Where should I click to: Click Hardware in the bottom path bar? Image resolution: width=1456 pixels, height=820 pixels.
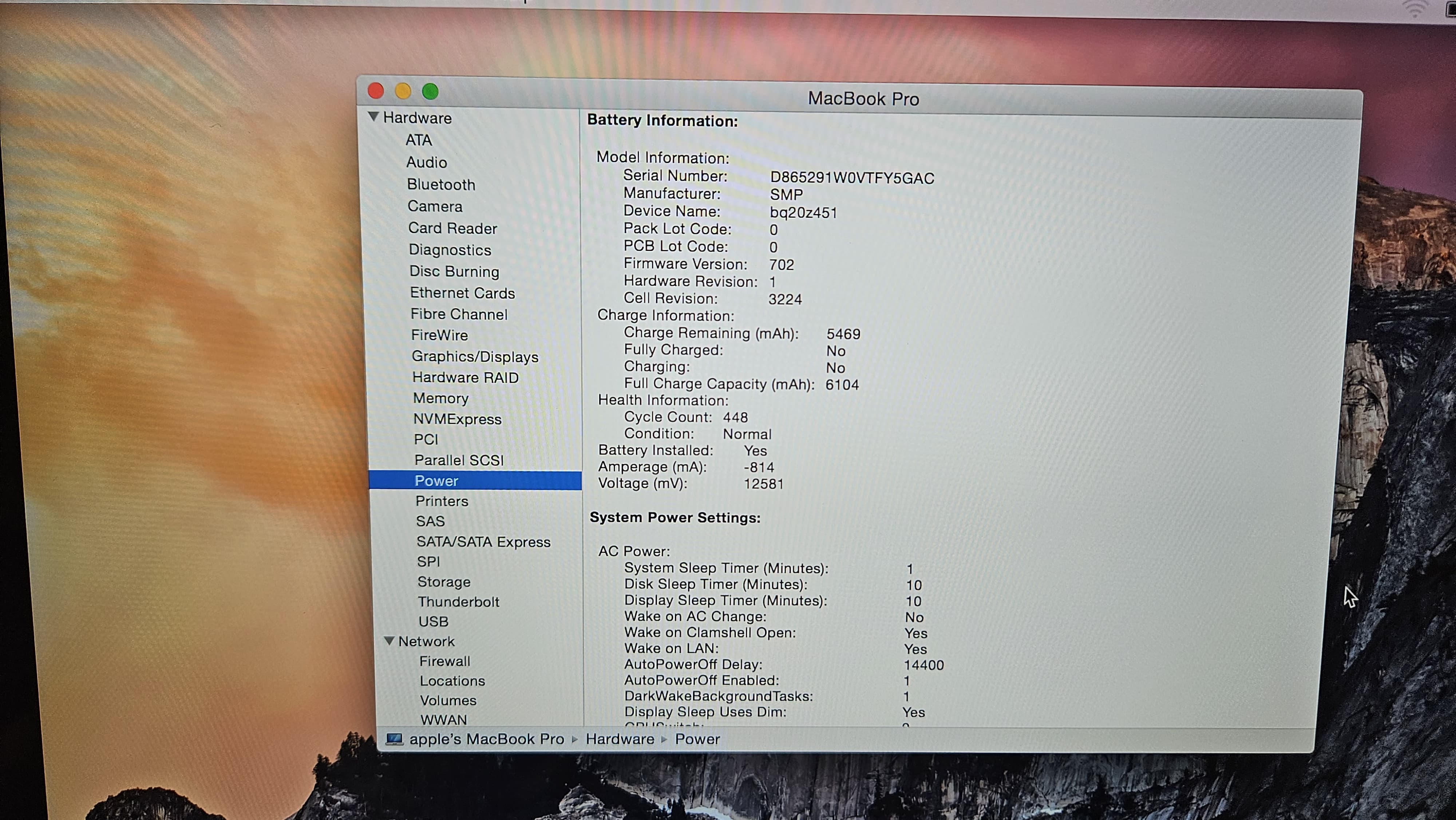pyautogui.click(x=620, y=739)
